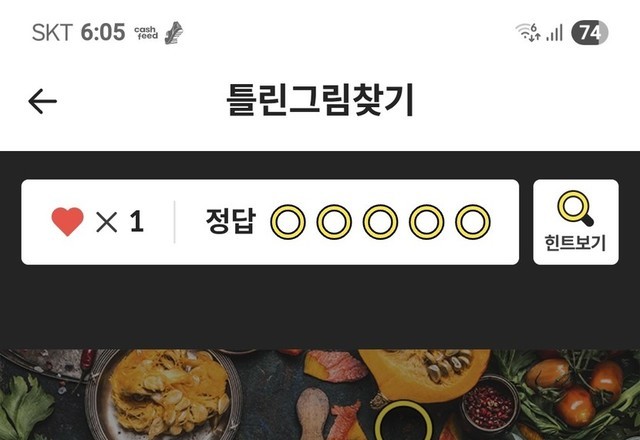Tap the cellular signal bars icon
The image size is (640, 440).
[x=554, y=33]
